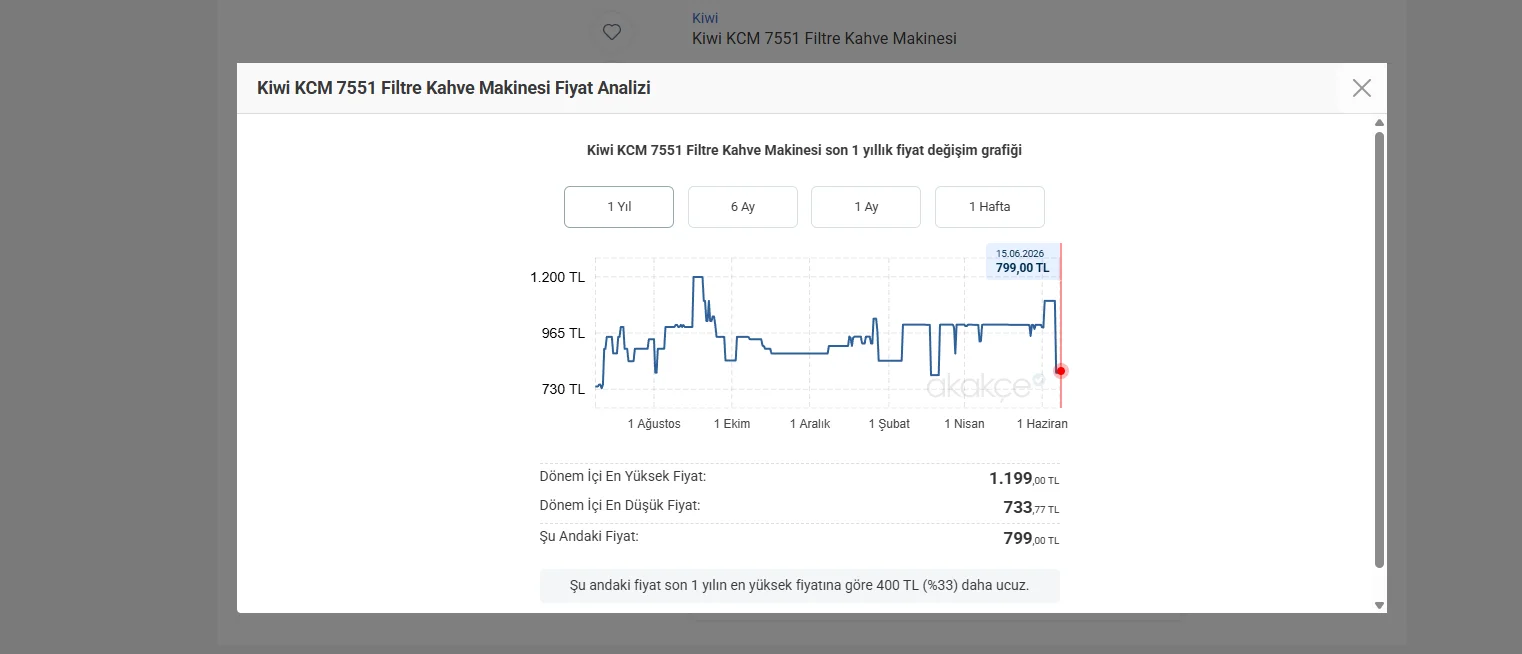Open the Kiwi brand link

[705, 18]
